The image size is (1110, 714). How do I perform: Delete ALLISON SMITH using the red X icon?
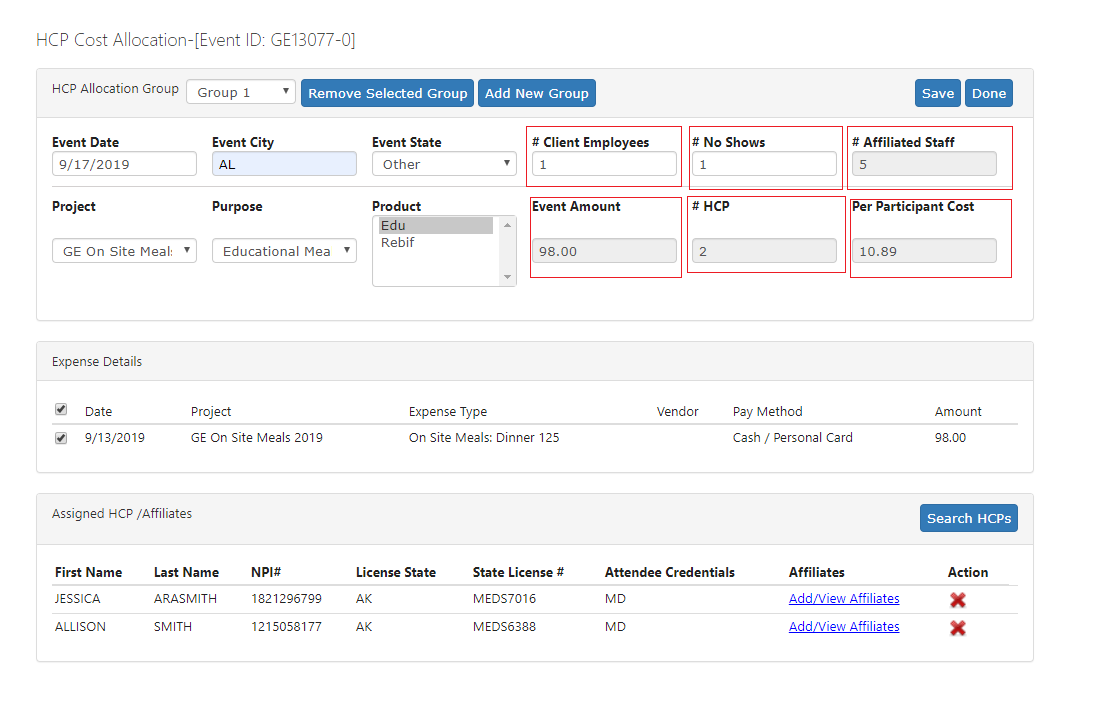(957, 628)
